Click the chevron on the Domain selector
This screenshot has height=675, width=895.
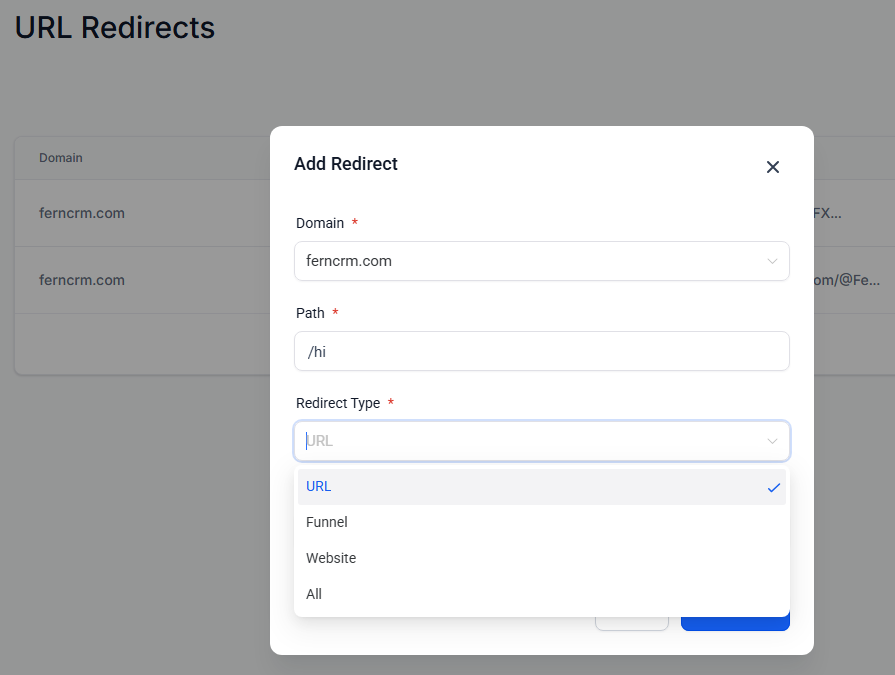click(x=771, y=261)
